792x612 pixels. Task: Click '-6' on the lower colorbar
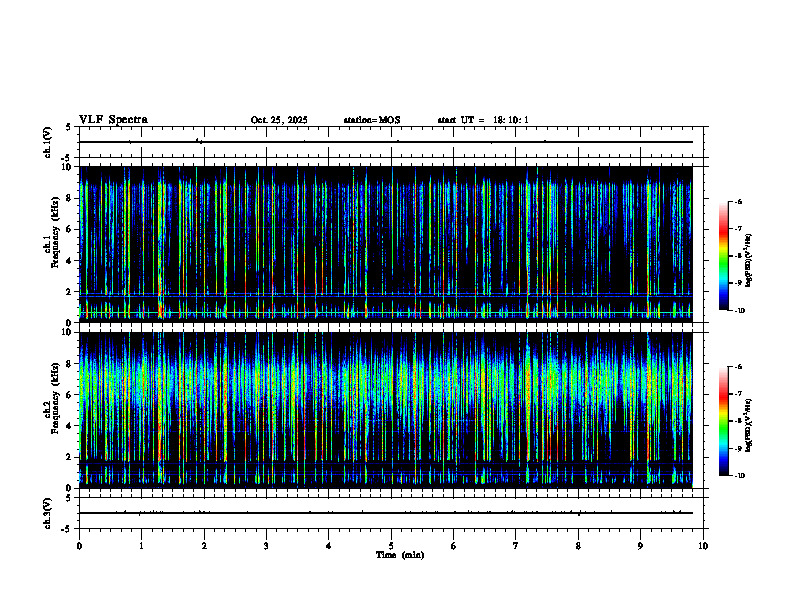(x=738, y=367)
